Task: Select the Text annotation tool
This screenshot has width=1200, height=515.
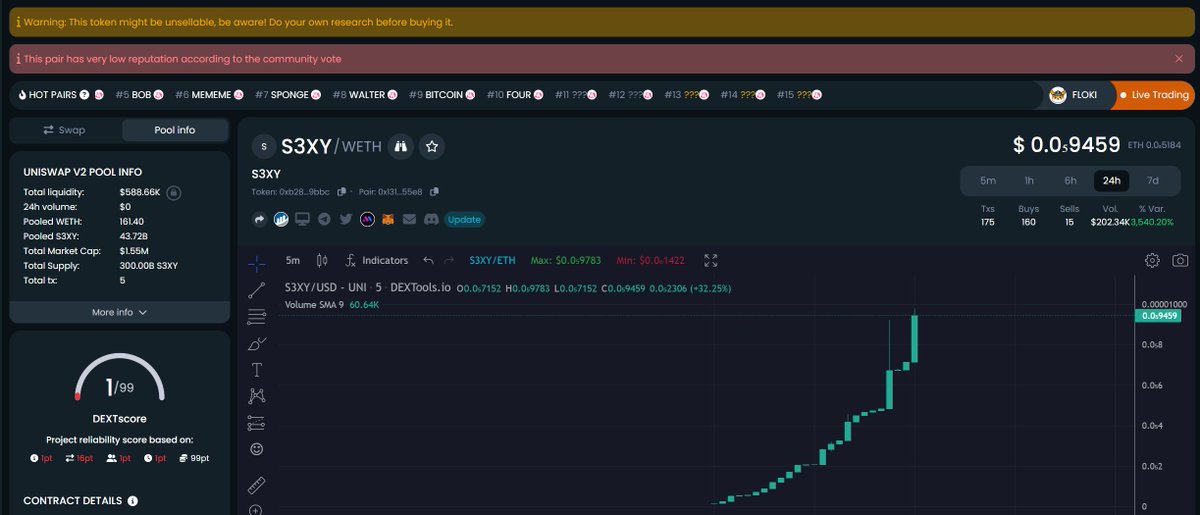Action: (256, 370)
